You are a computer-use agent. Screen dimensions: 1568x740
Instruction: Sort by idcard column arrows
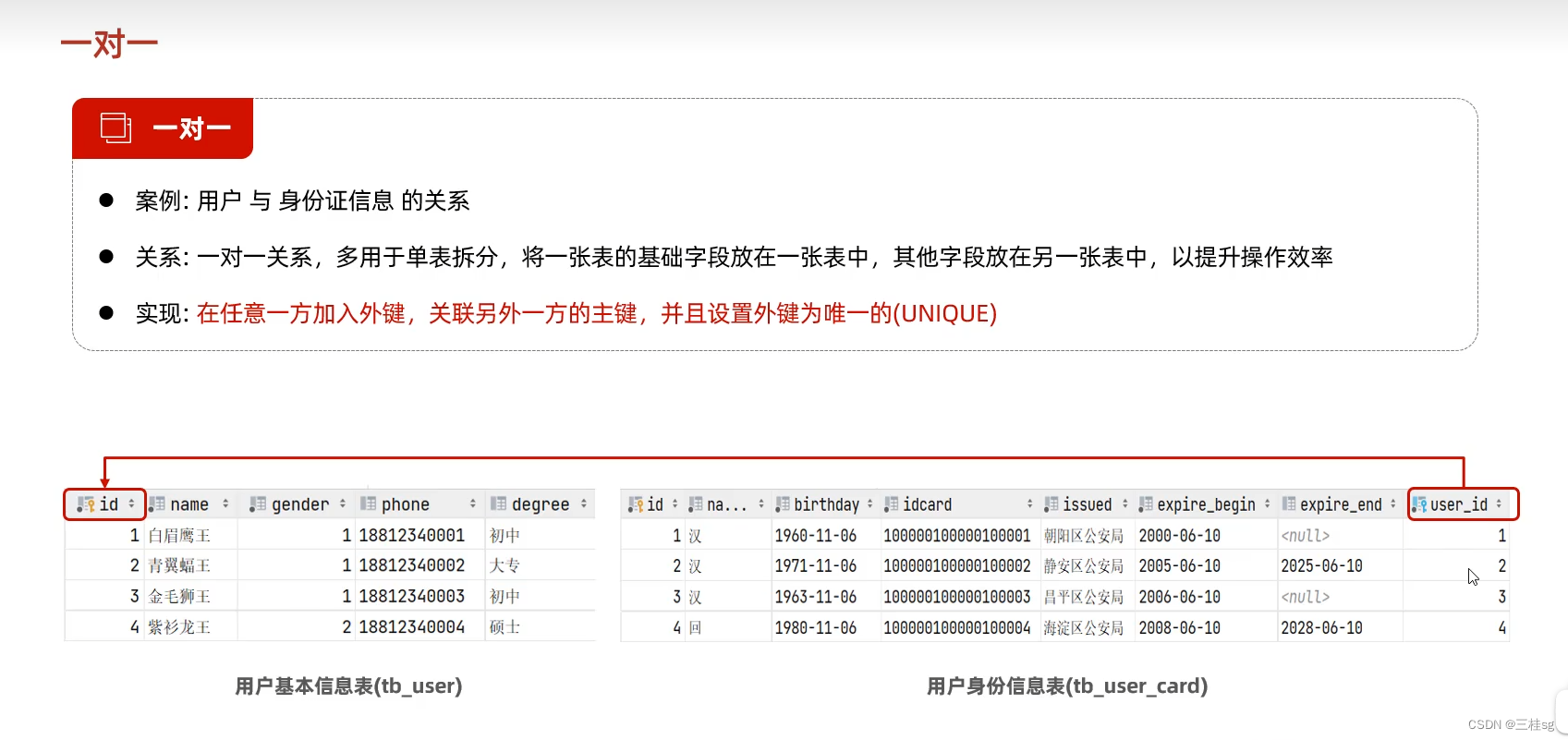pos(1030,504)
